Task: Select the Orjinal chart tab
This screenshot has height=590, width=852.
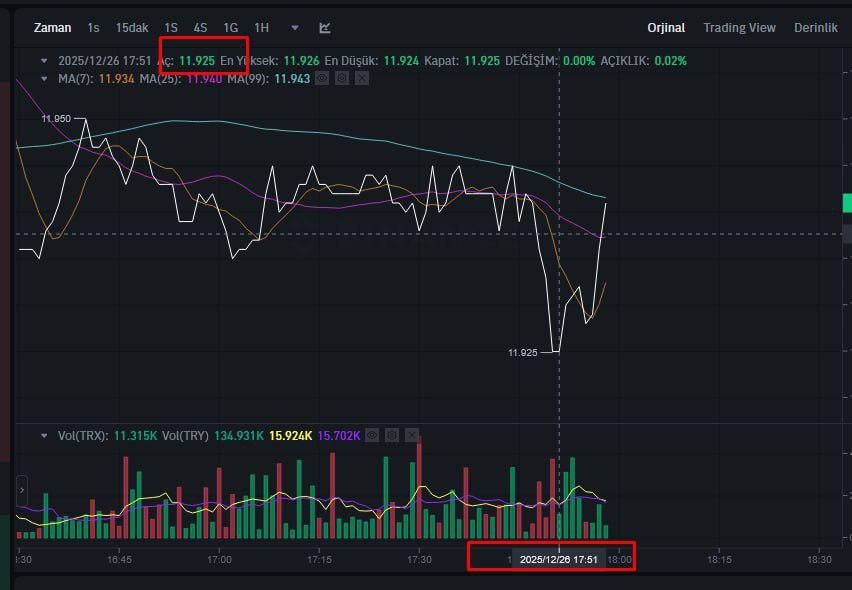Action: tap(666, 28)
